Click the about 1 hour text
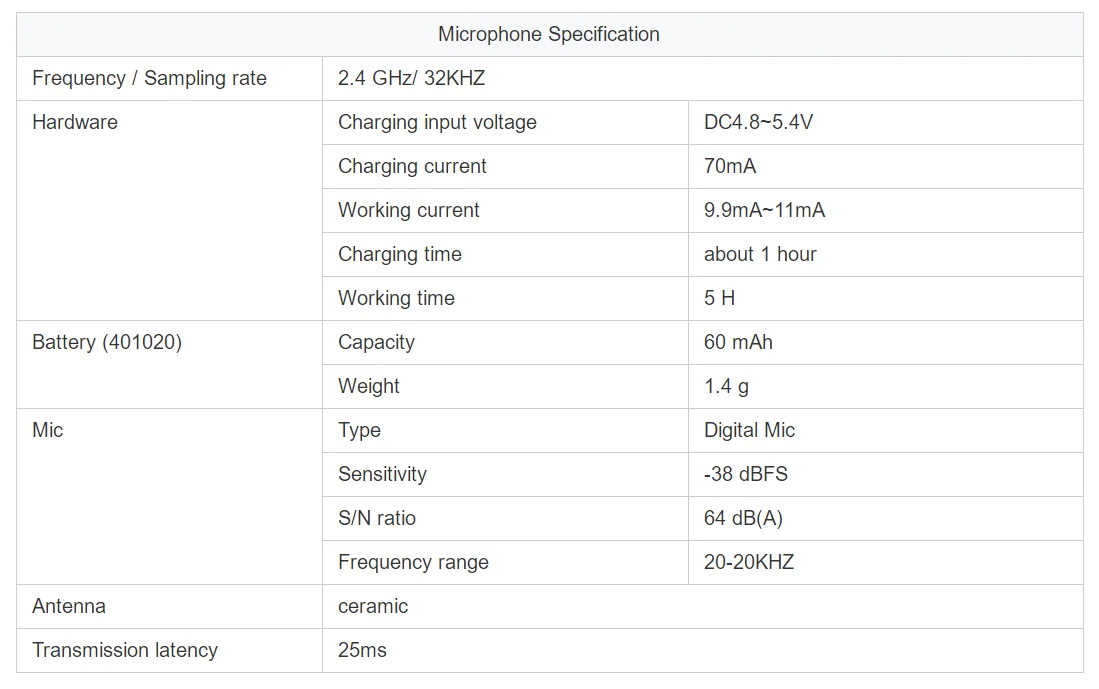Viewport: 1099px width, 689px height. (x=760, y=254)
